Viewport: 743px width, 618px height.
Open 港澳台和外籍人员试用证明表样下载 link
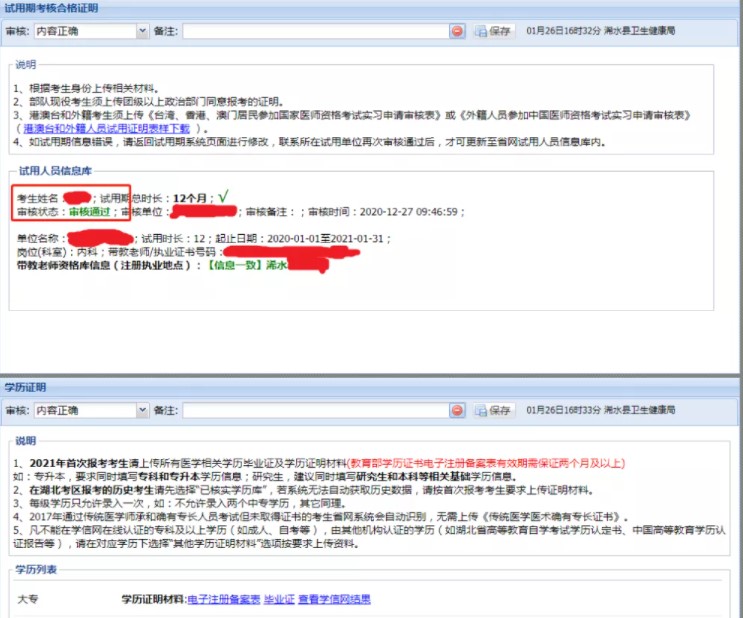(105, 129)
